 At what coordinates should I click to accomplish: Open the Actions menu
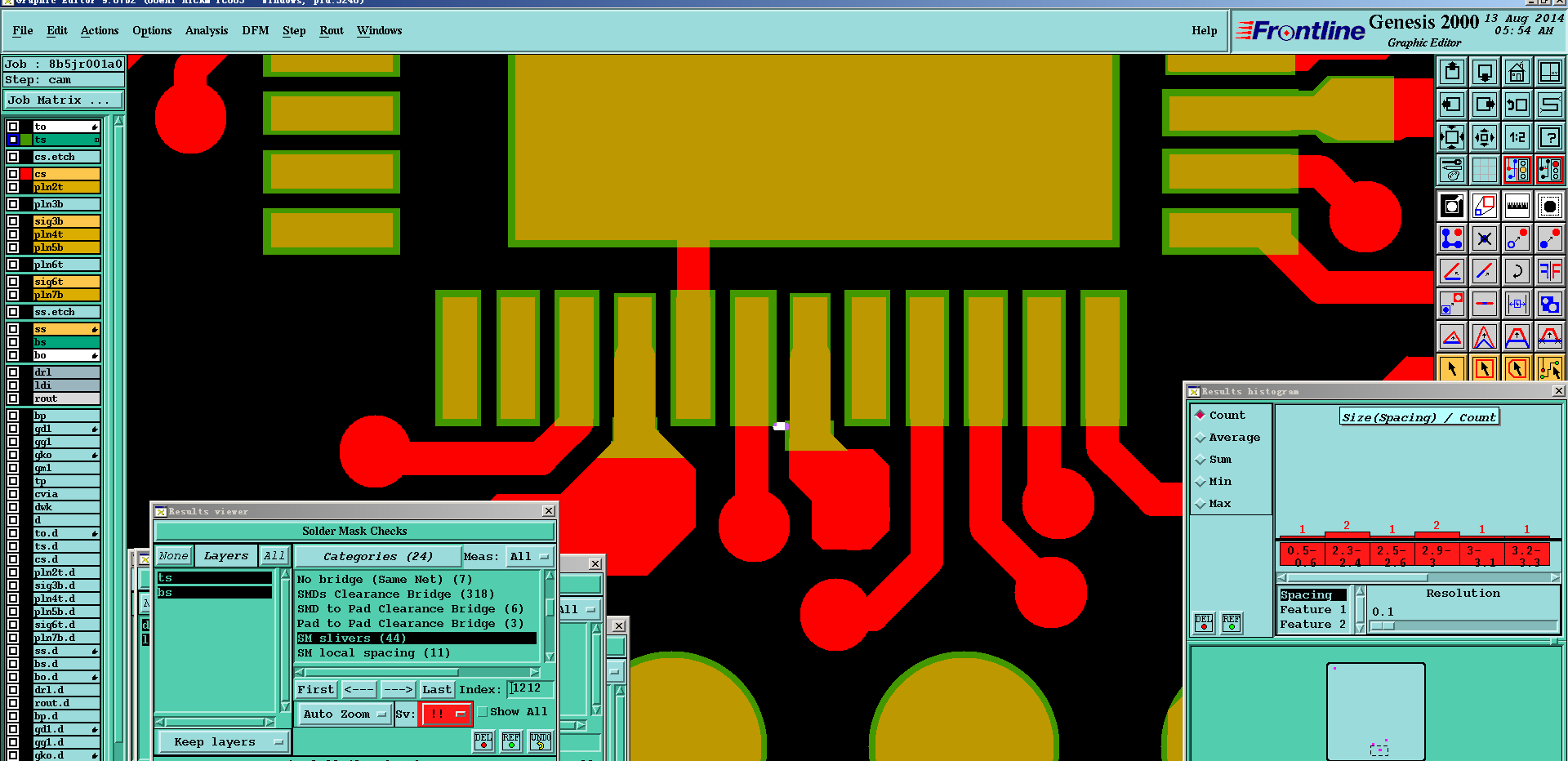point(100,31)
